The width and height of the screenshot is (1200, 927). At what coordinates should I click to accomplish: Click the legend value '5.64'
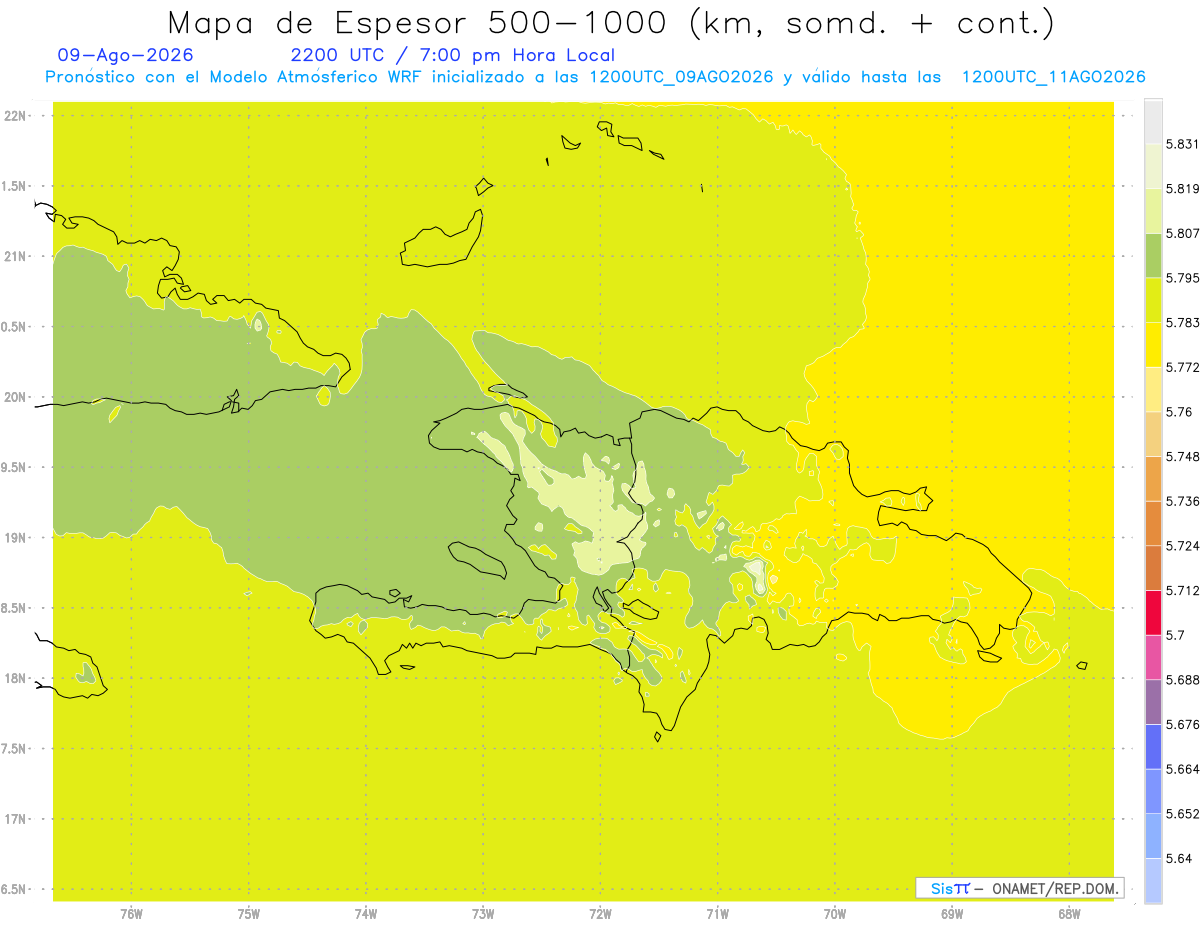(x=1179, y=859)
